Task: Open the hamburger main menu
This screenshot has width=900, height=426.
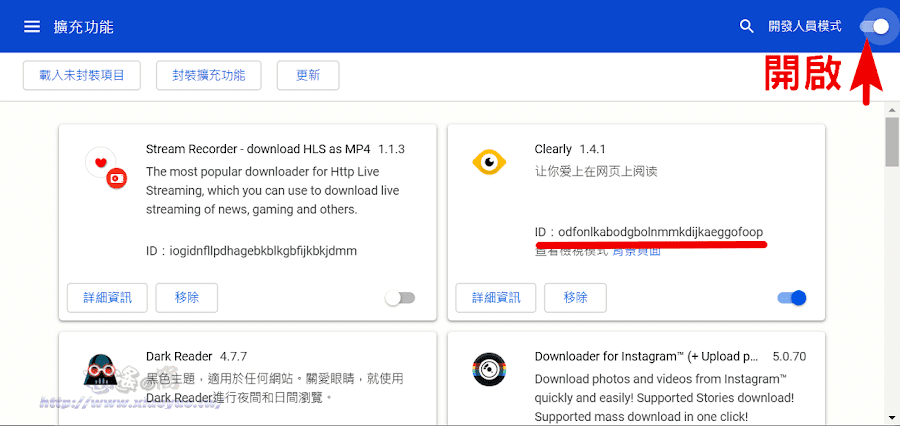Action: 32,26
